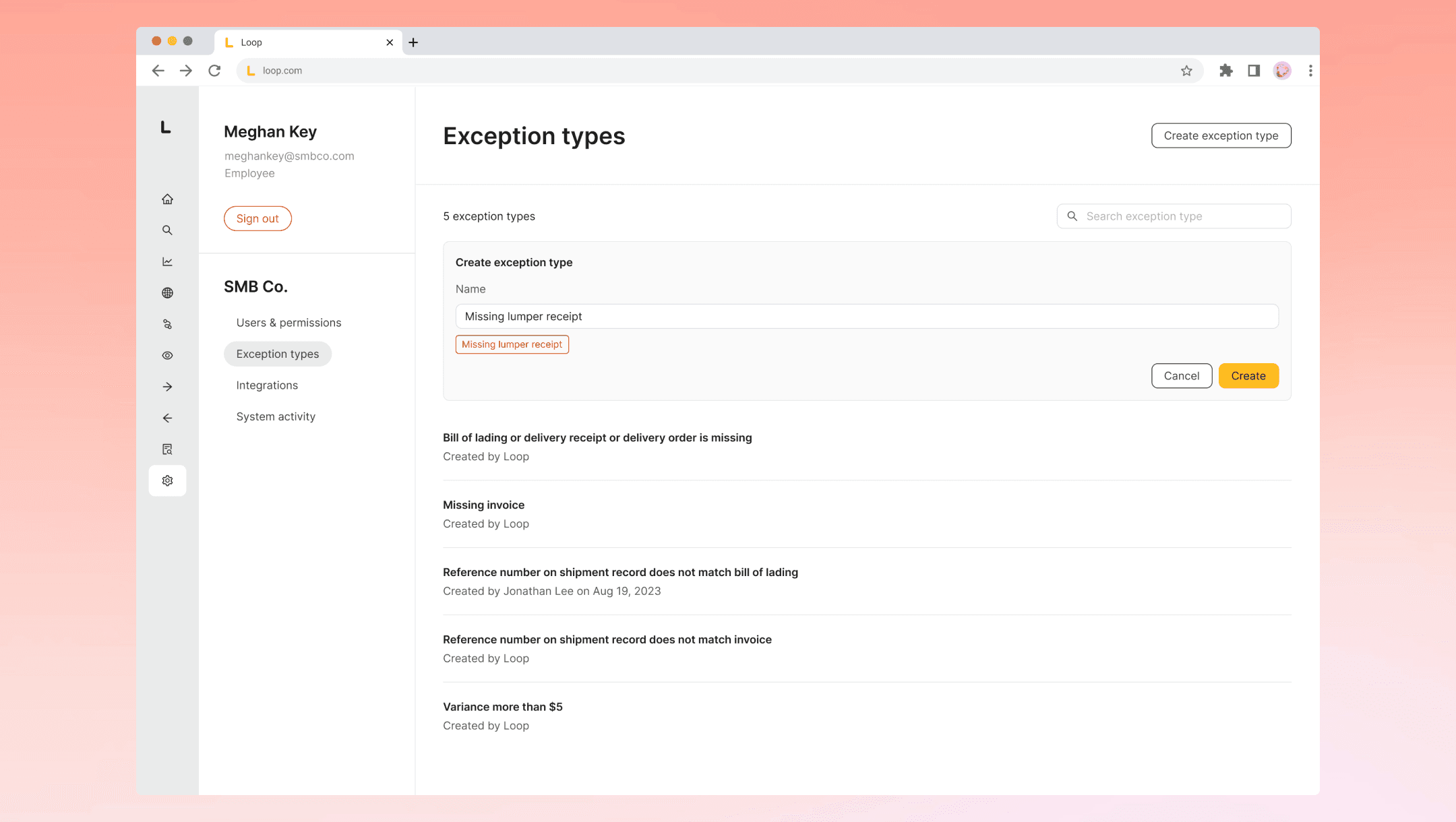This screenshot has width=1456, height=822.
Task: Click the Sign out button
Action: 257,219
